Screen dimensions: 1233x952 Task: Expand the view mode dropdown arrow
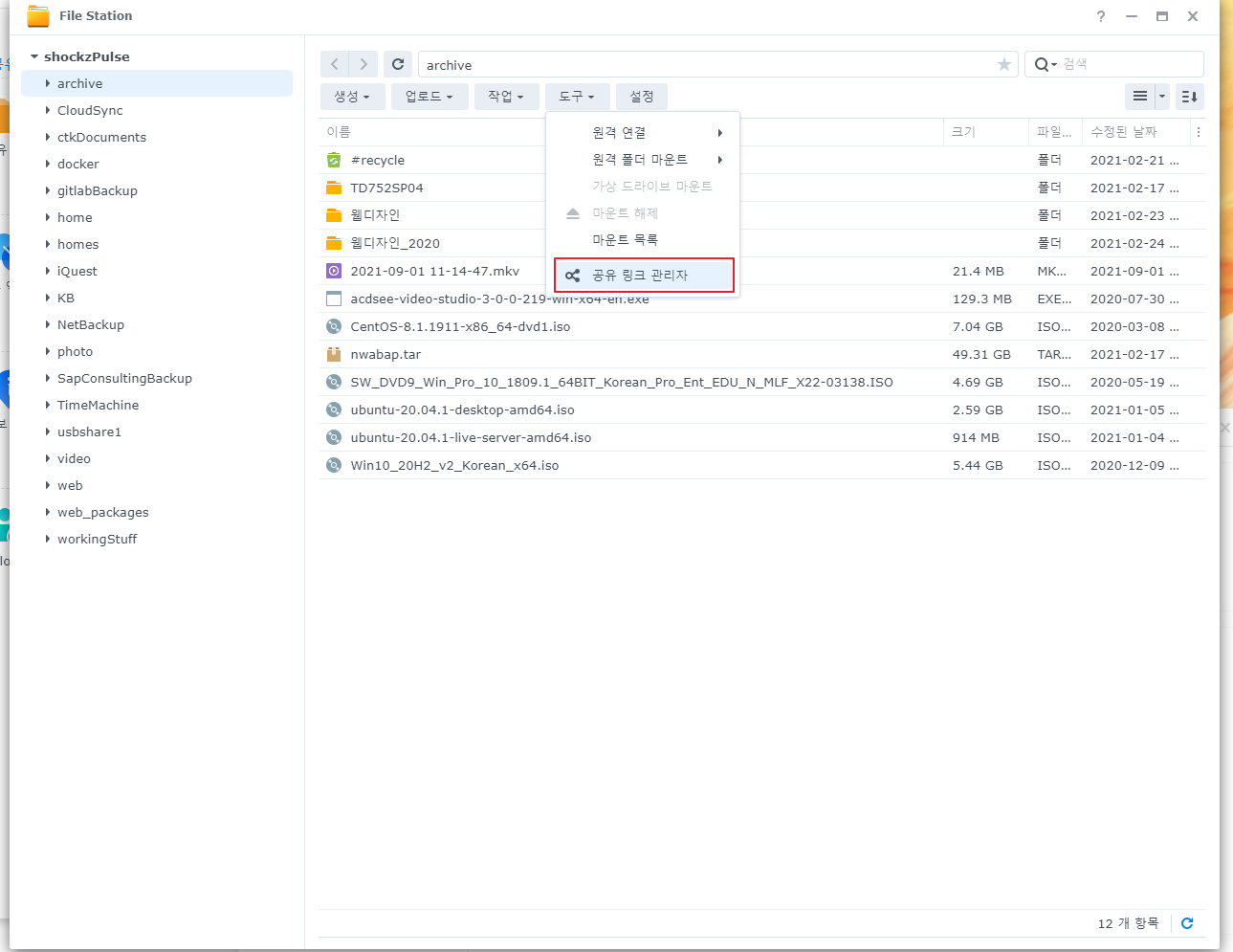coord(1162,97)
